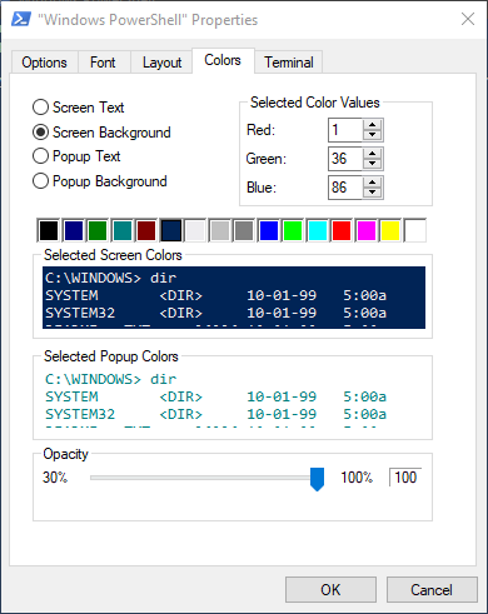Image resolution: width=488 pixels, height=614 pixels.
Task: Choose the yellow color swatch
Action: tap(390, 230)
